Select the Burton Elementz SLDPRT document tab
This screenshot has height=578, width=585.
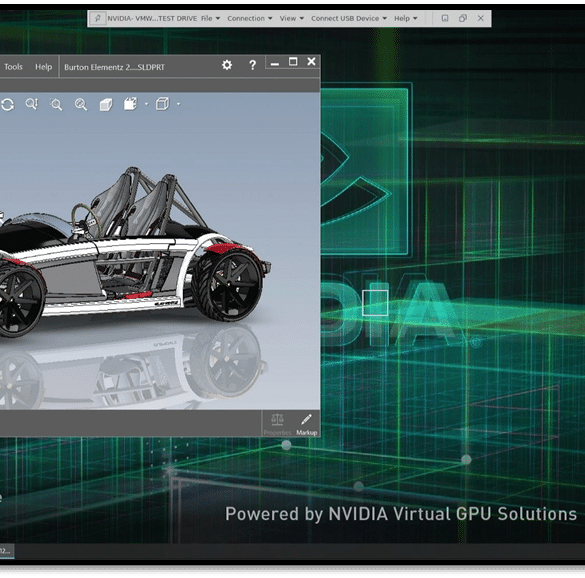click(x=114, y=67)
